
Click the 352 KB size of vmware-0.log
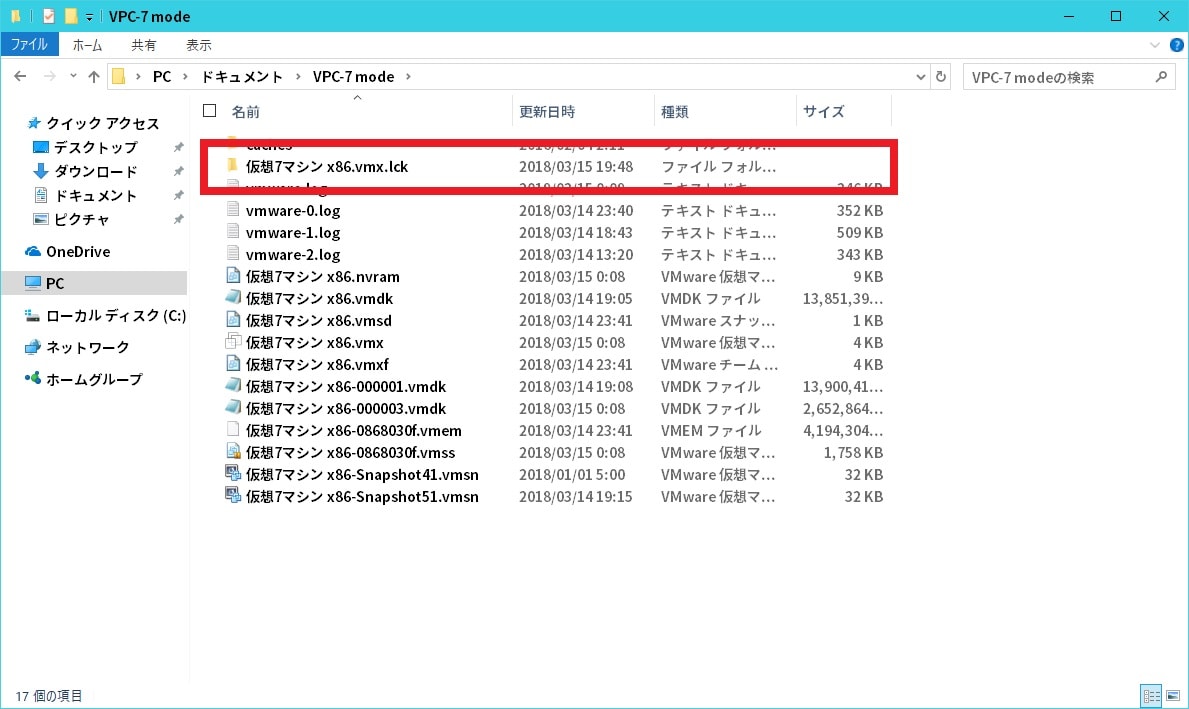(859, 210)
